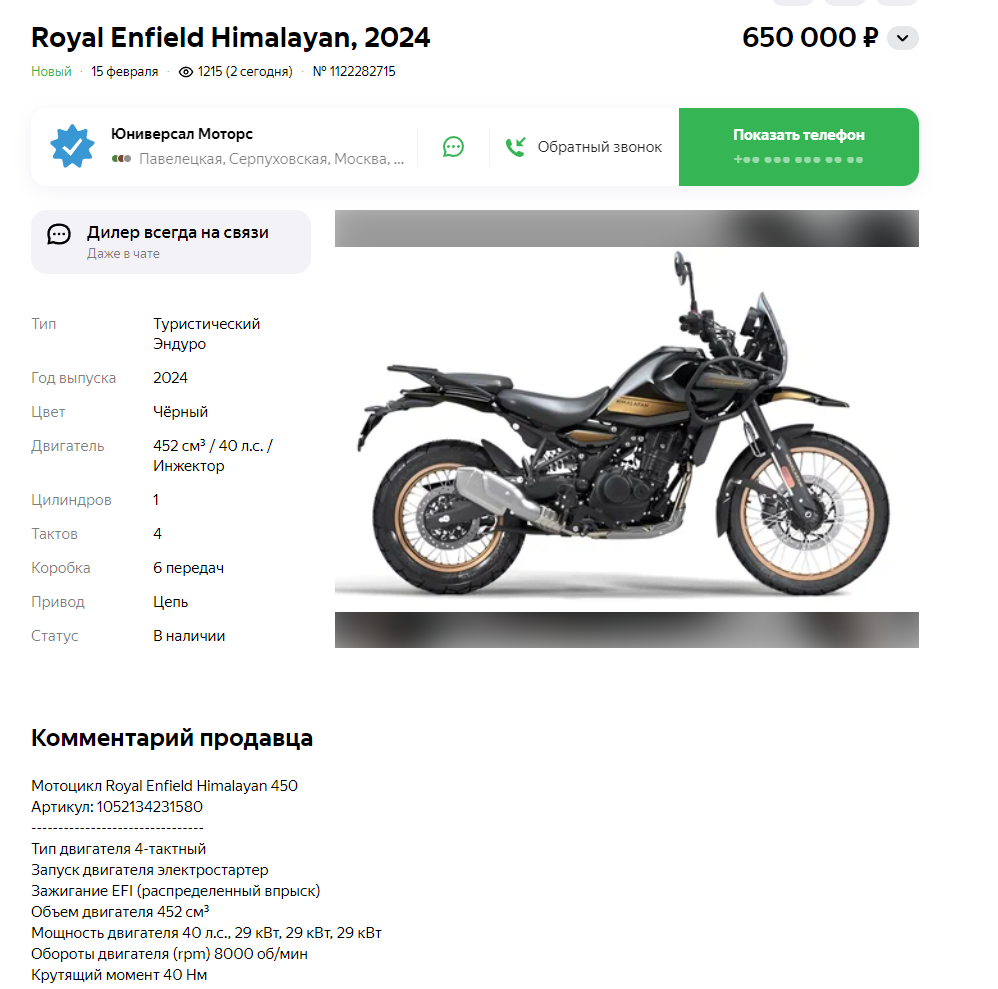Click the views eye icon
Image resolution: width=998 pixels, height=989 pixels.
186,72
